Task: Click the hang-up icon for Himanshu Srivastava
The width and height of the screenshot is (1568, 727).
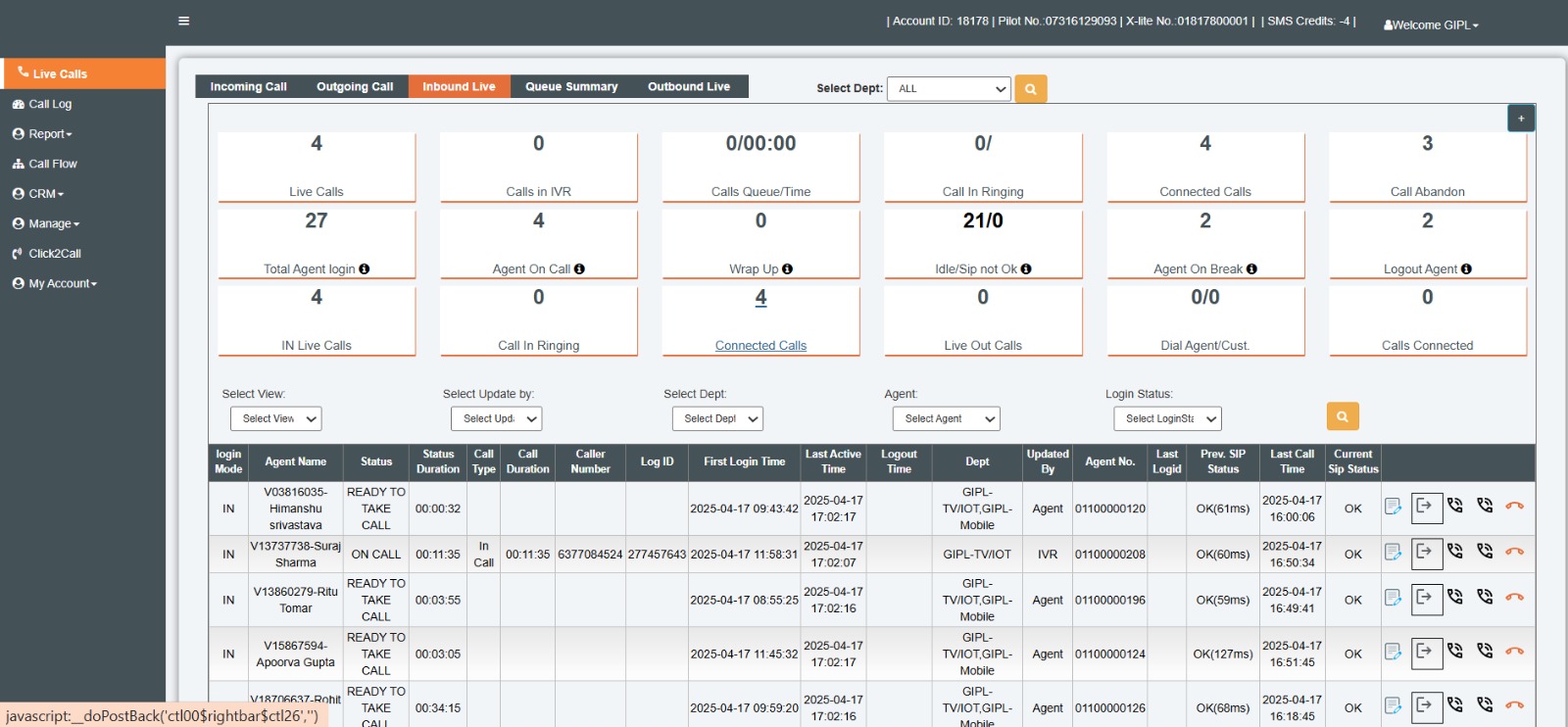Action: click(x=1514, y=507)
